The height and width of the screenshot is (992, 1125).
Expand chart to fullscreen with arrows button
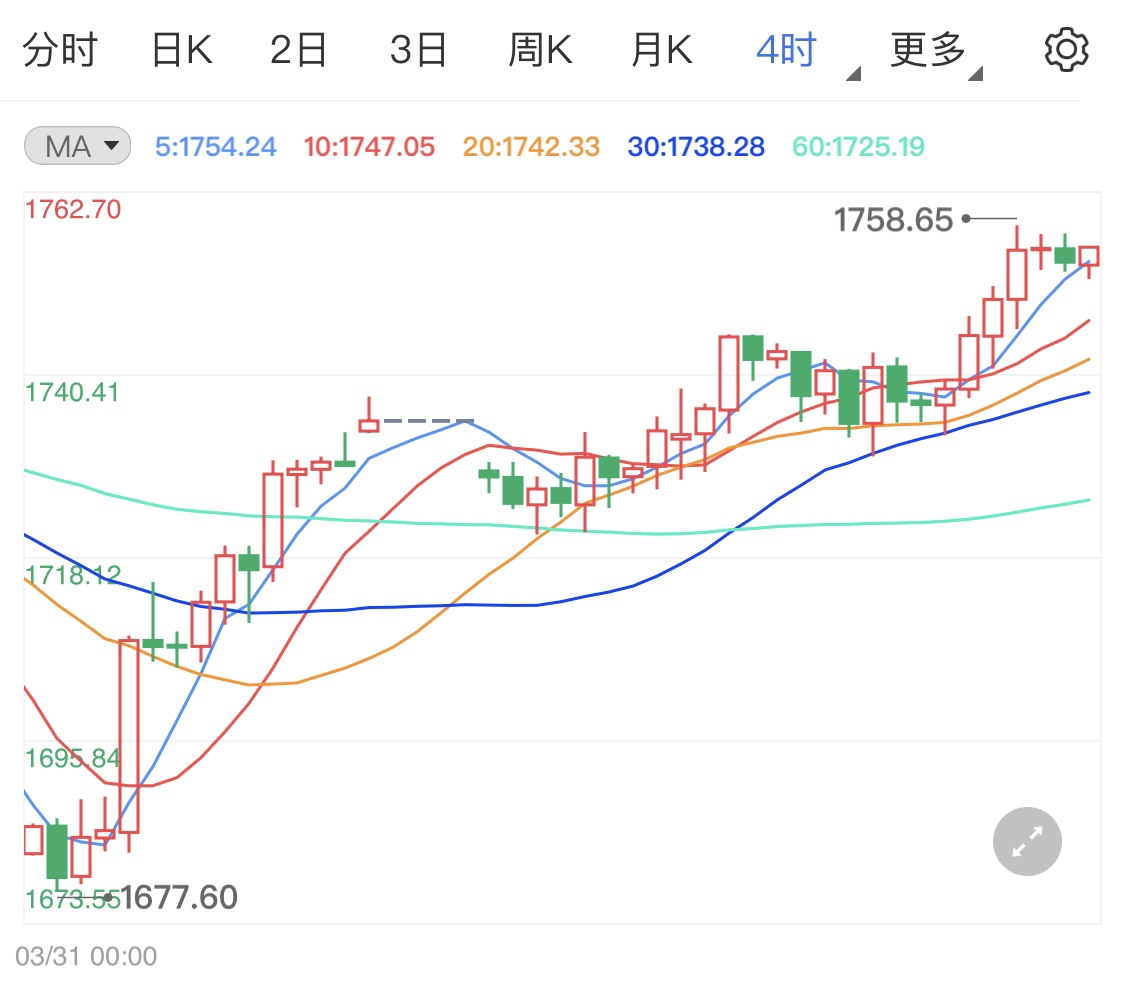coord(1027,841)
